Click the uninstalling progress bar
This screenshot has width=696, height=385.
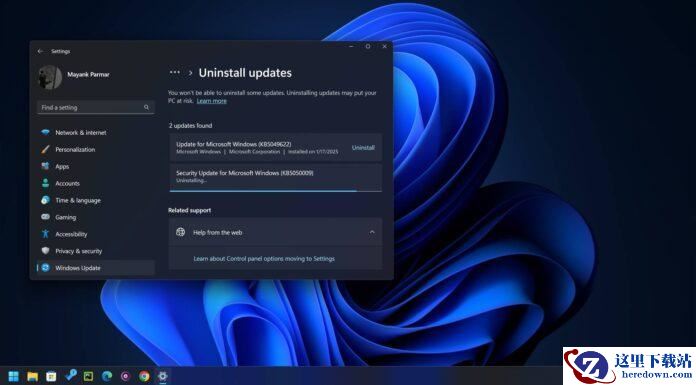pos(275,191)
